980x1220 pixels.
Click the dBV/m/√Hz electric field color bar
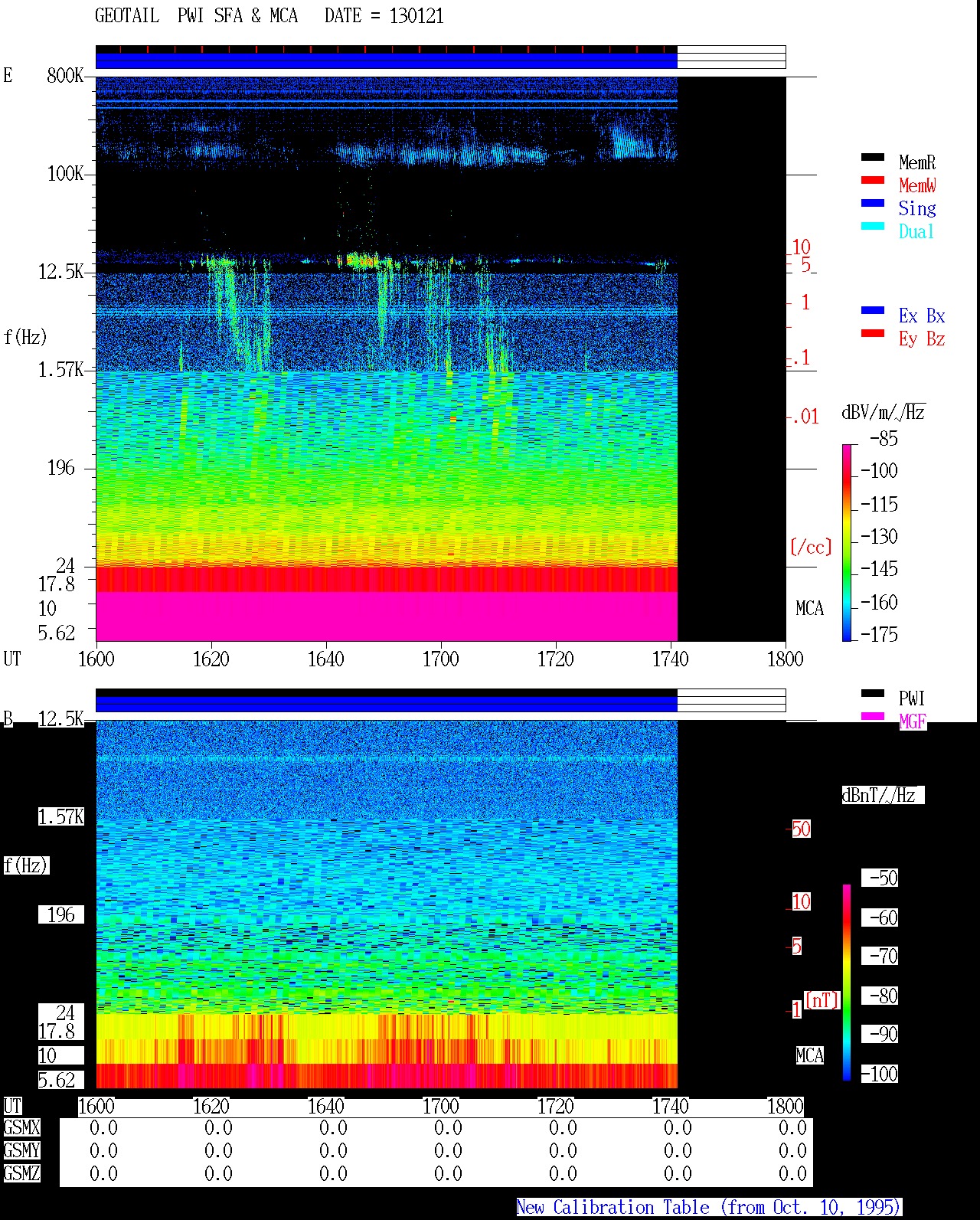847,542
